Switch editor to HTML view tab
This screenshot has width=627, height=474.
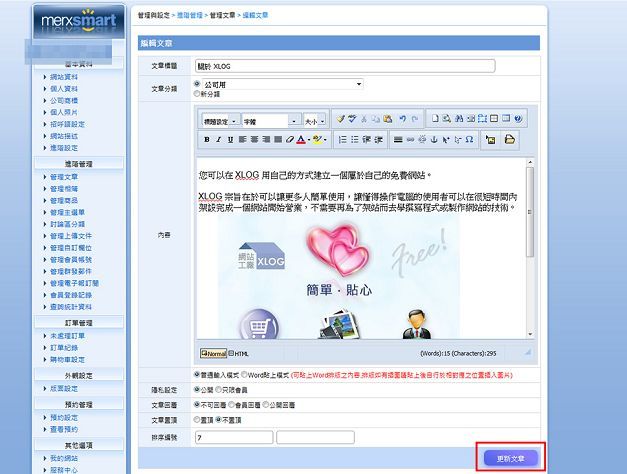pyautogui.click(x=238, y=354)
